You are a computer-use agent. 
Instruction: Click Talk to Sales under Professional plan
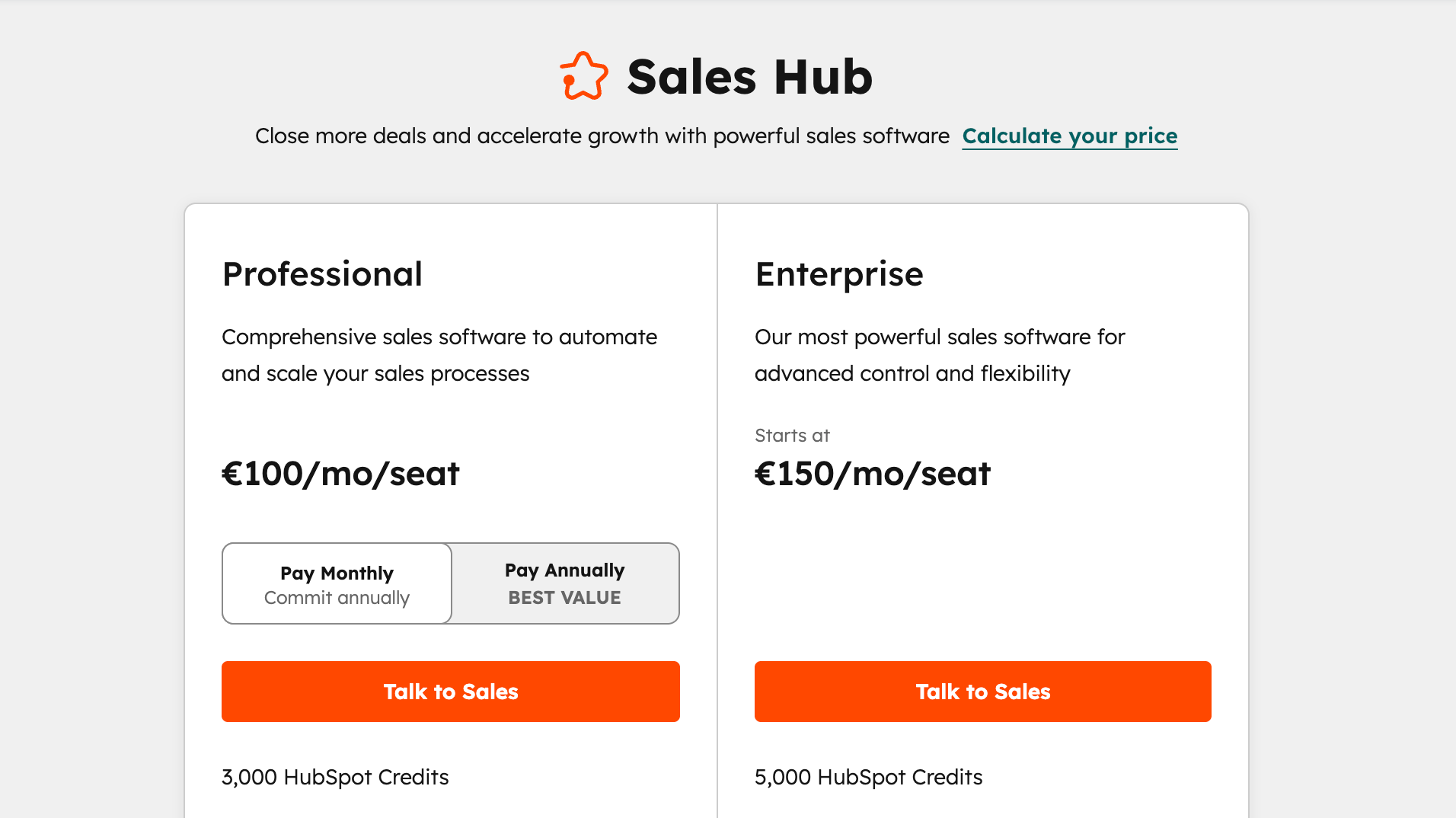point(450,691)
